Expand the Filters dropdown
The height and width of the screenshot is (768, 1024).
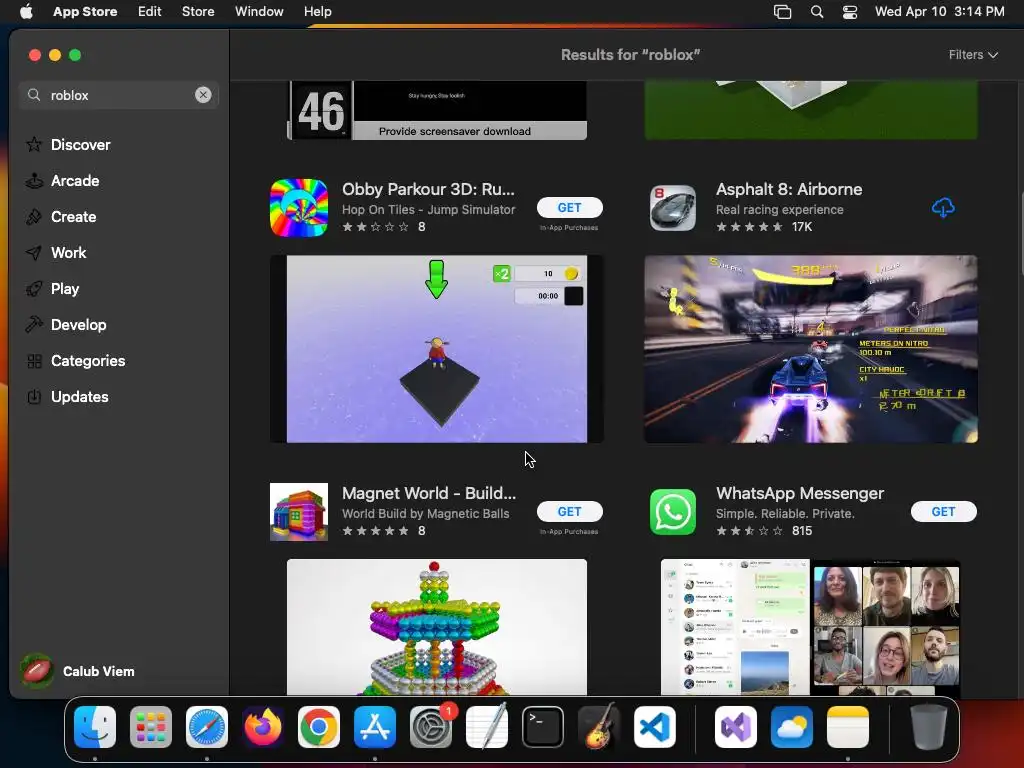click(973, 55)
